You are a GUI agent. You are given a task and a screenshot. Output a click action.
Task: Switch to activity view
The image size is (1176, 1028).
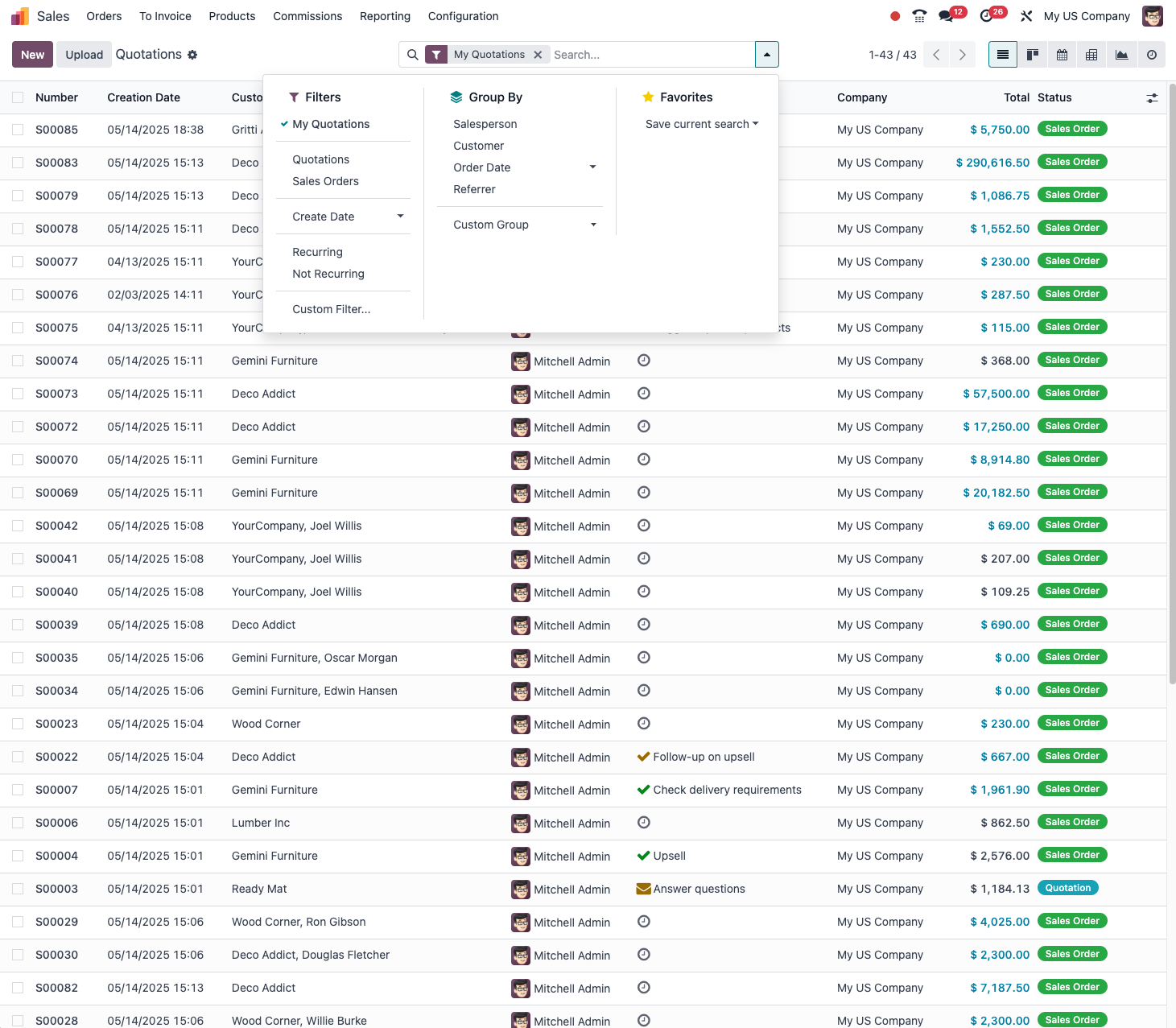pyautogui.click(x=1152, y=55)
